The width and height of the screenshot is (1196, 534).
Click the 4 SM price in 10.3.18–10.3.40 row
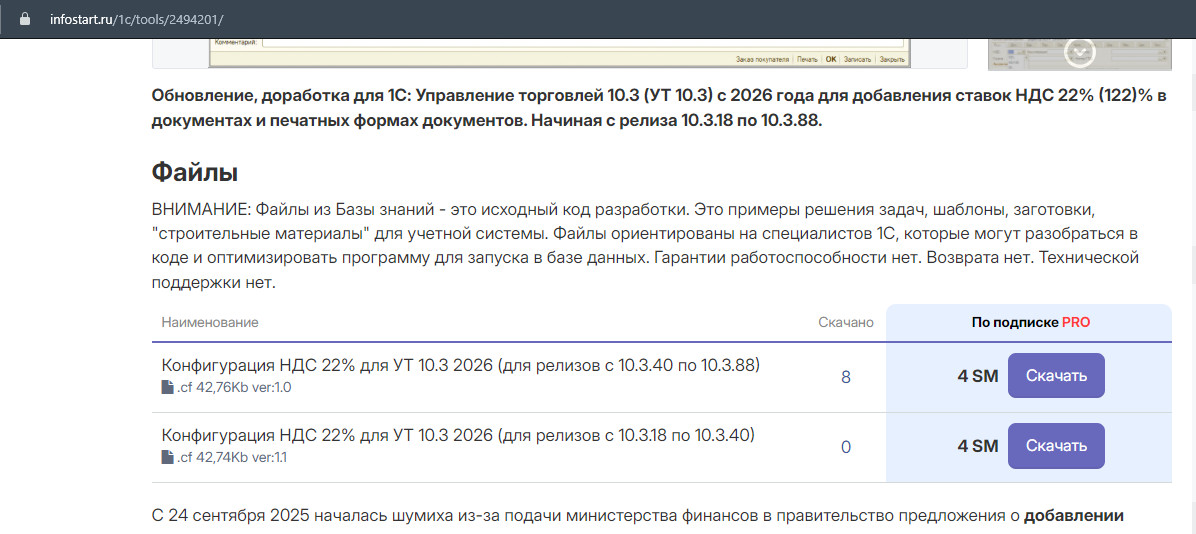978,446
